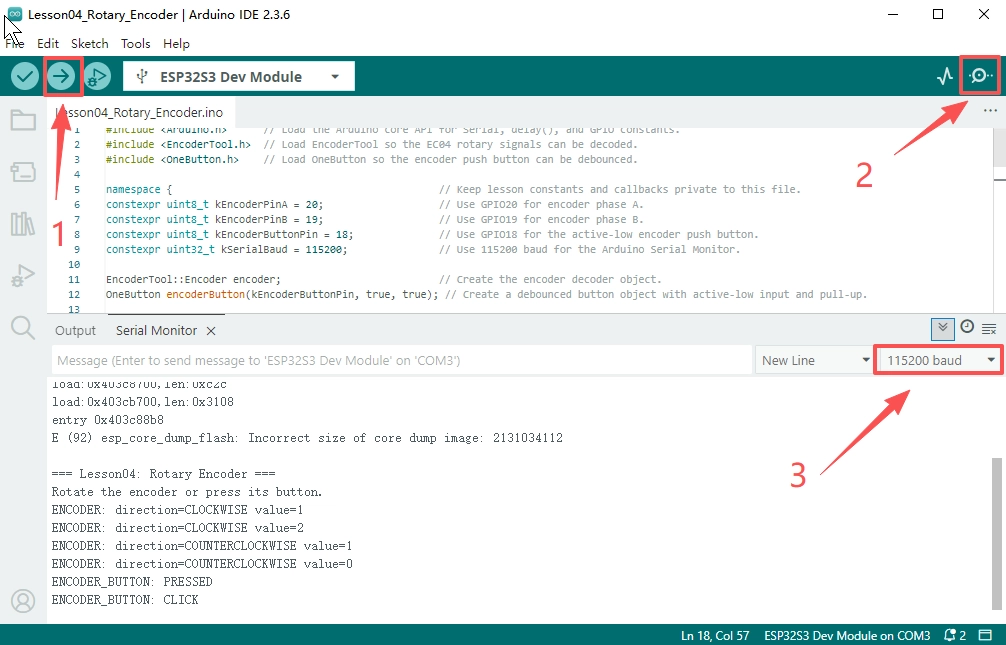The image size is (1006, 645).
Task: Open the notifications bell in status bar
Action: click(x=955, y=635)
